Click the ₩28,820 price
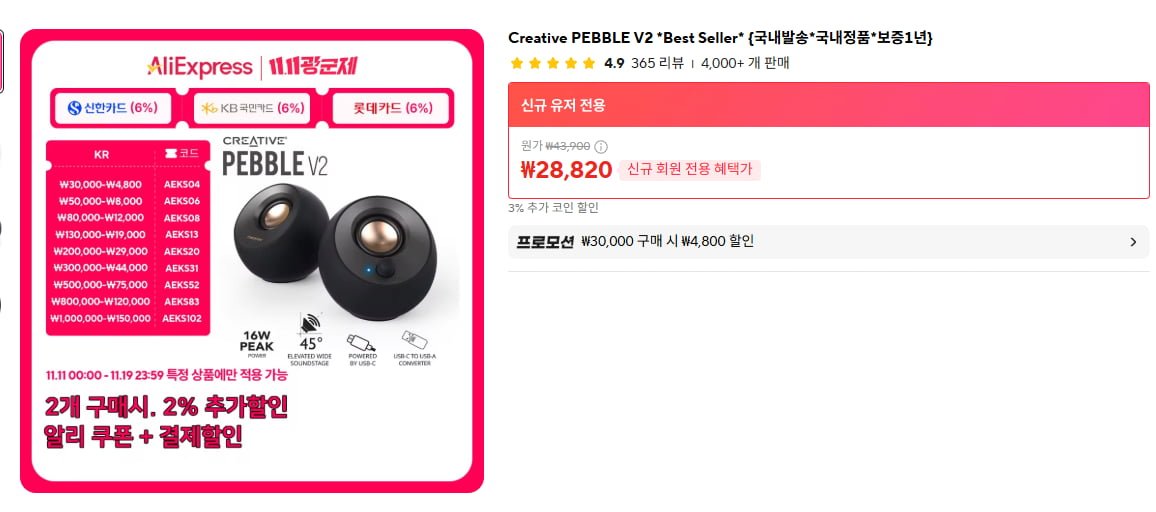 tap(566, 170)
